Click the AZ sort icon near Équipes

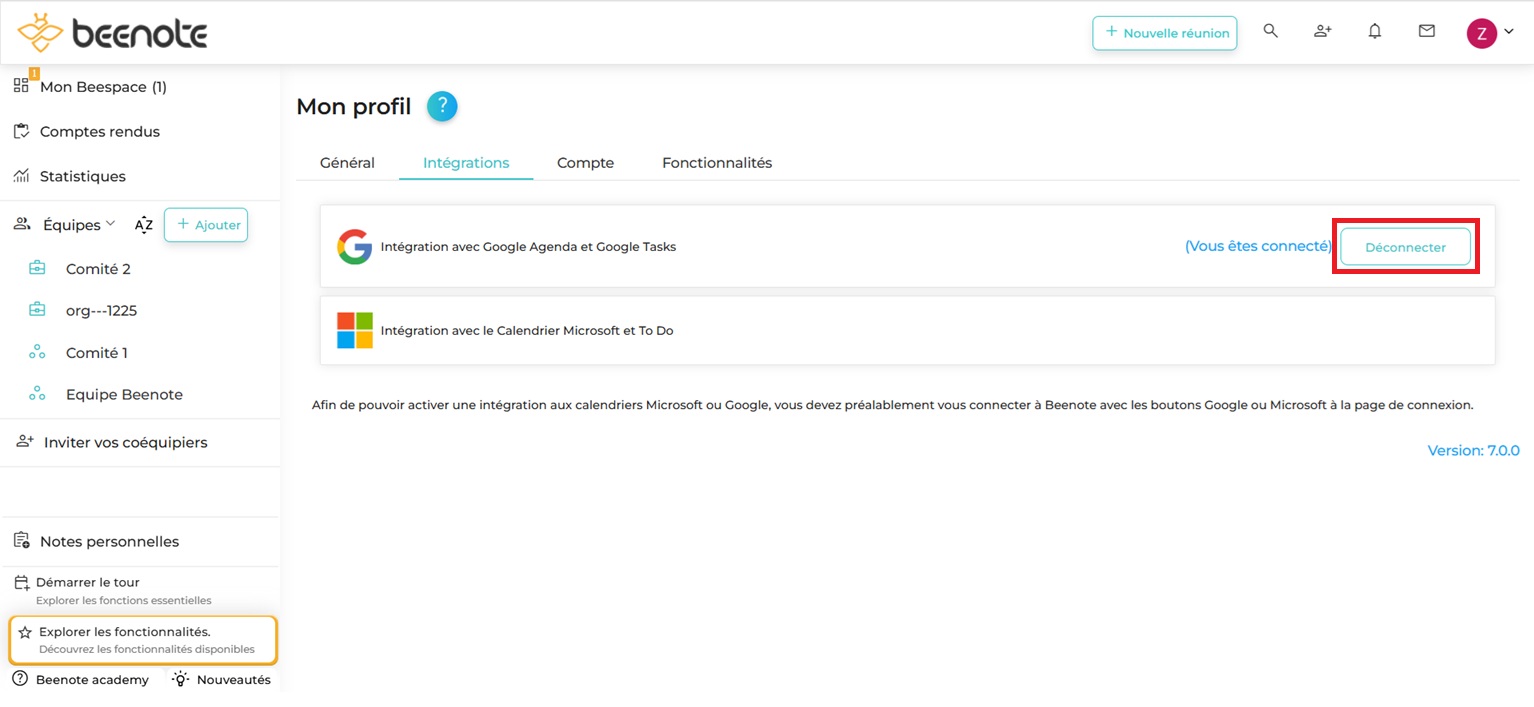point(143,225)
